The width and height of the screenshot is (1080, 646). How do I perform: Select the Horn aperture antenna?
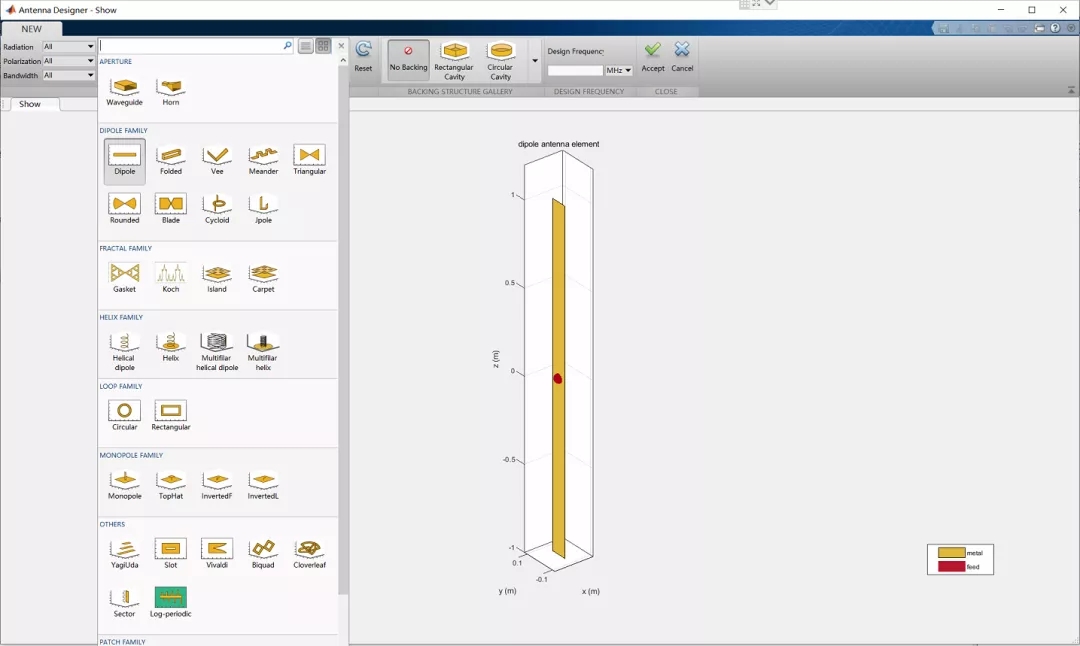[x=171, y=91]
